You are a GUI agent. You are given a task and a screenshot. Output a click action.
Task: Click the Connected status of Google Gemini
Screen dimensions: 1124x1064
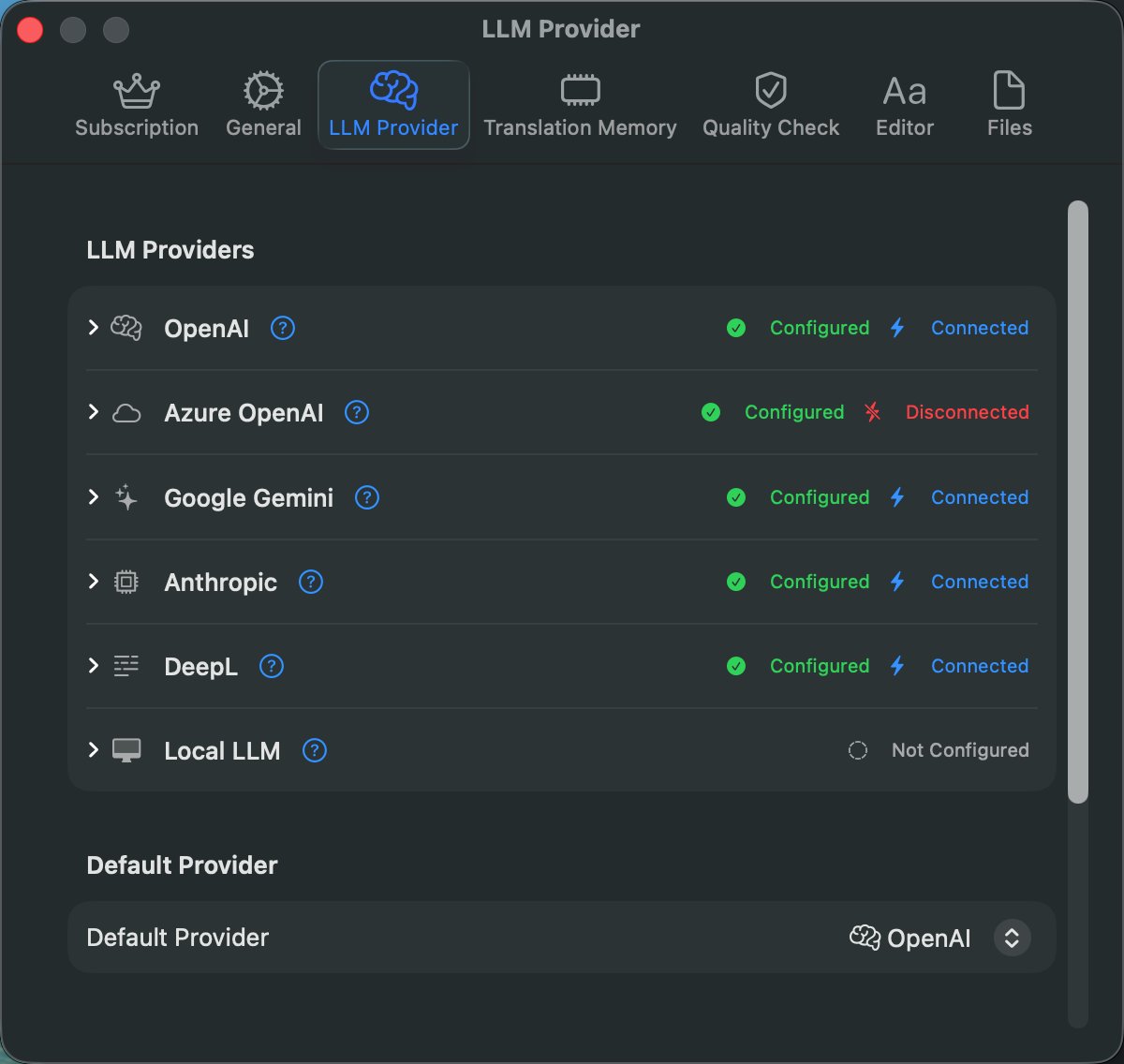click(x=980, y=497)
